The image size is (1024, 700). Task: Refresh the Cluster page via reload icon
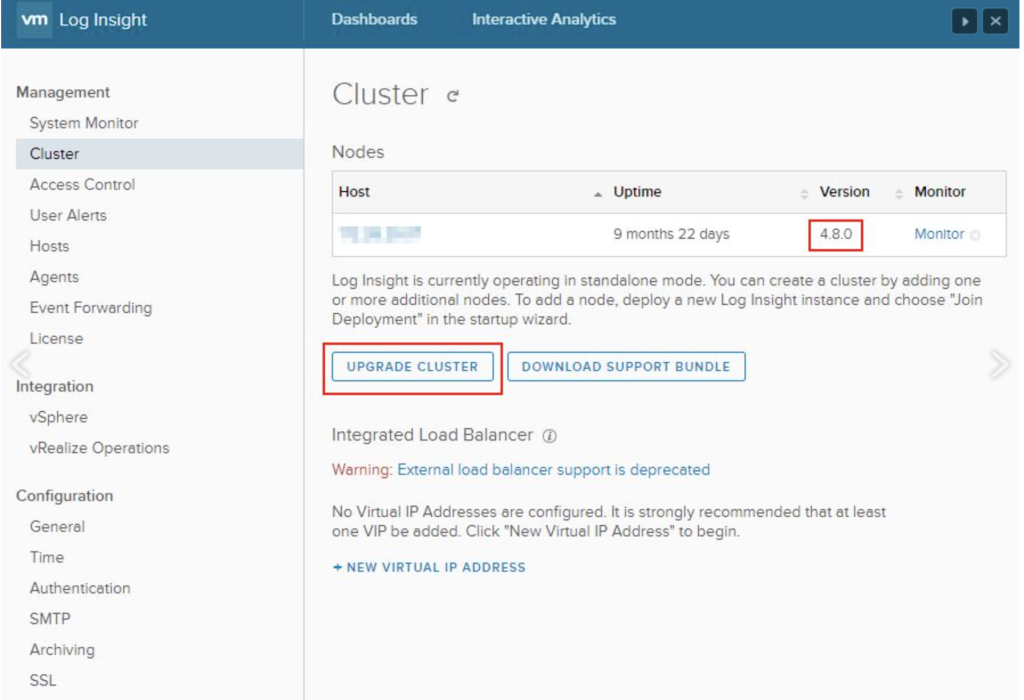tap(453, 96)
